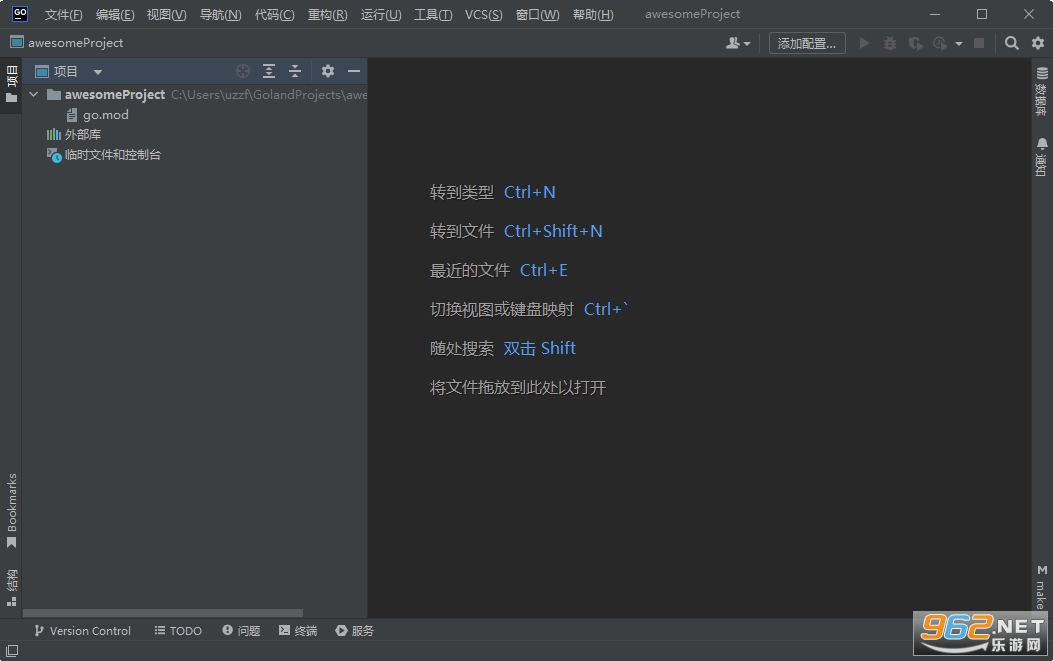Select go.mod file in project tree
The height and width of the screenshot is (661, 1053).
[105, 115]
